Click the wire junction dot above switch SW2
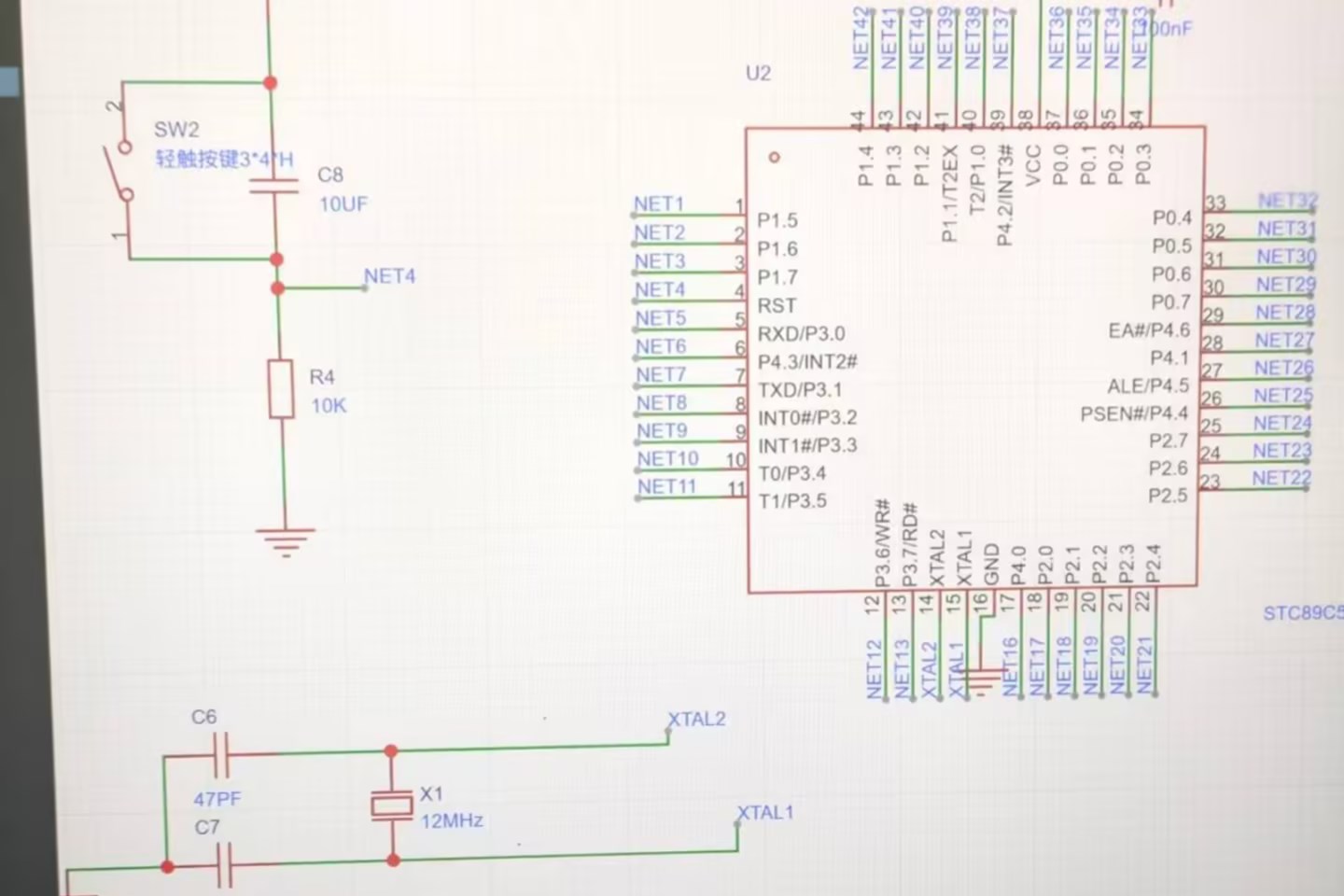Image resolution: width=1344 pixels, height=896 pixels. click(x=271, y=83)
